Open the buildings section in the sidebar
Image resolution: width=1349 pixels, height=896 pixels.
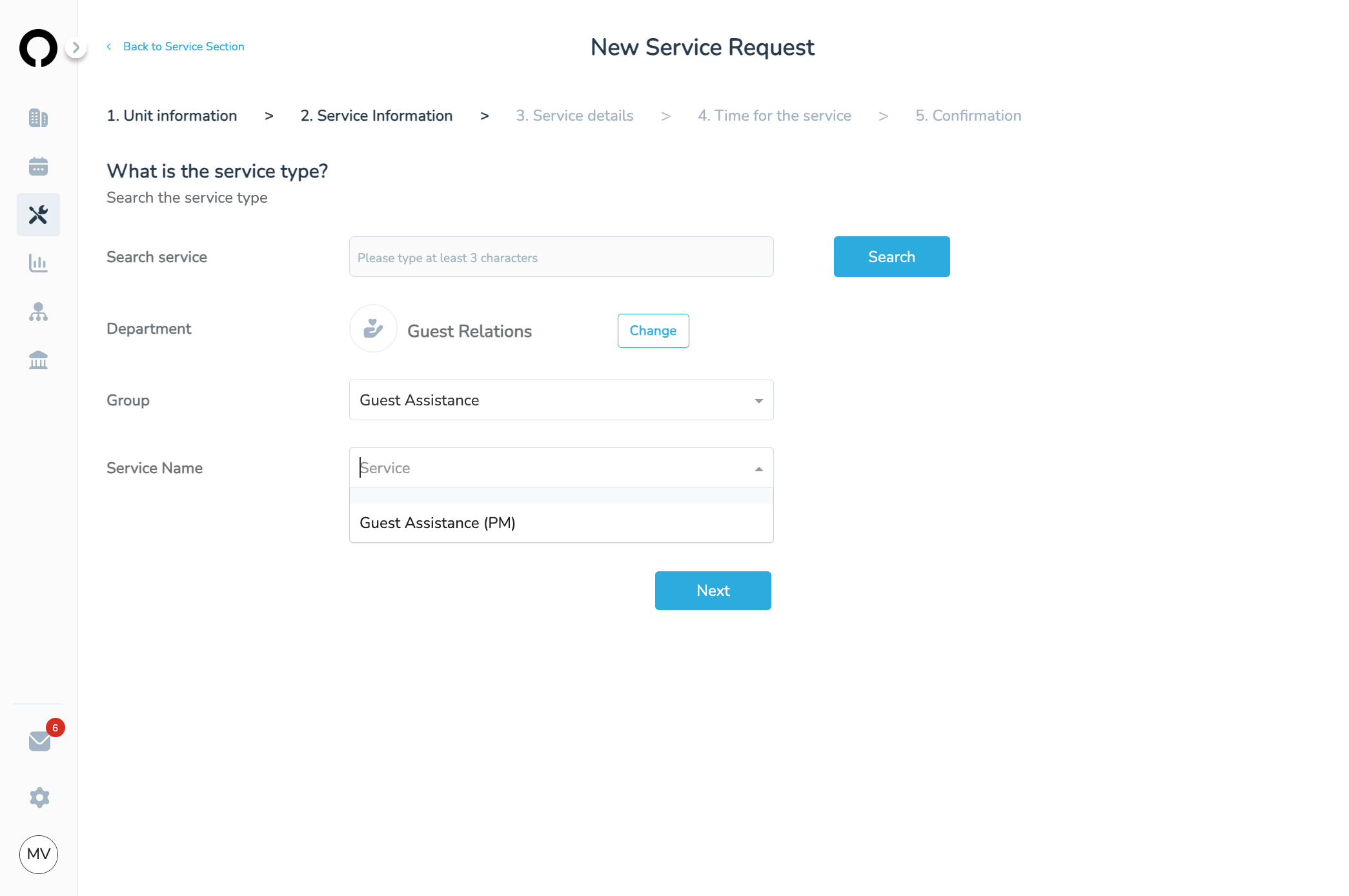click(x=38, y=118)
